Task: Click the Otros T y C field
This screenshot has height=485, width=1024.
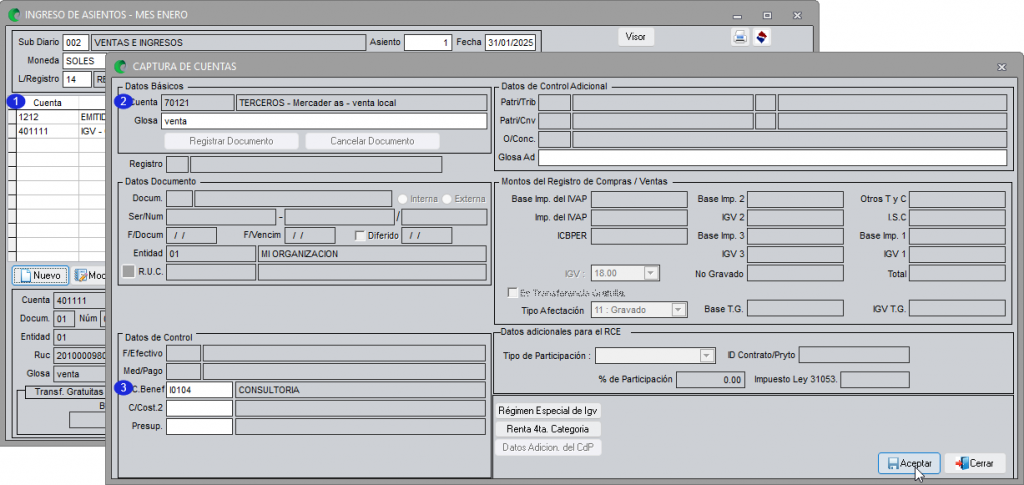Action: point(957,199)
